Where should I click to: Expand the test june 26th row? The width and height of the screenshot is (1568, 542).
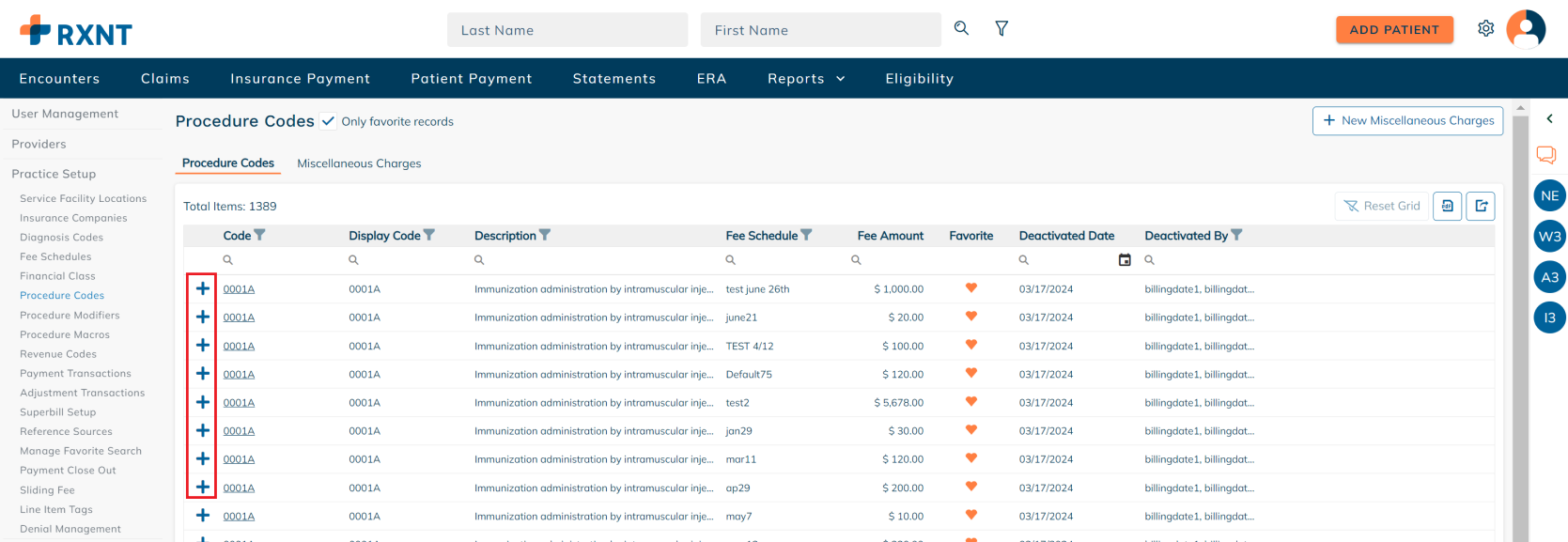[x=203, y=288]
